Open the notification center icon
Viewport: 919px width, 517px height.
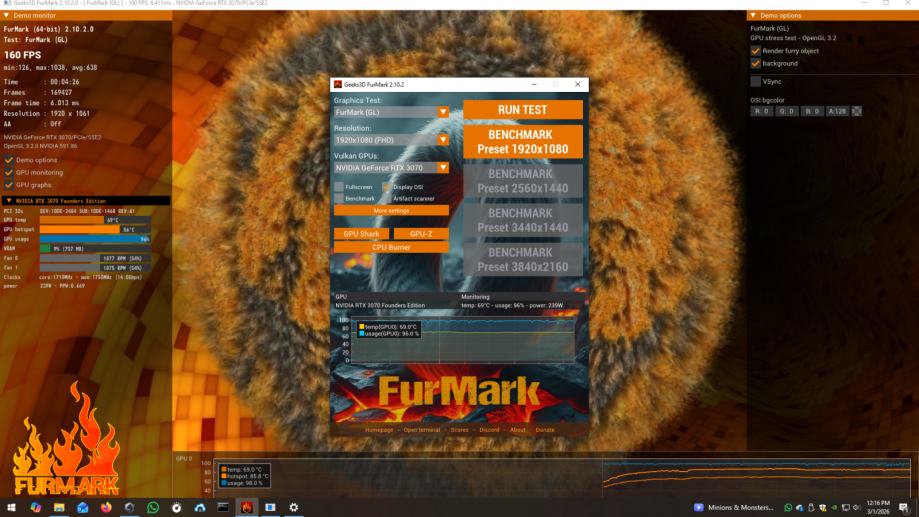tap(904, 508)
